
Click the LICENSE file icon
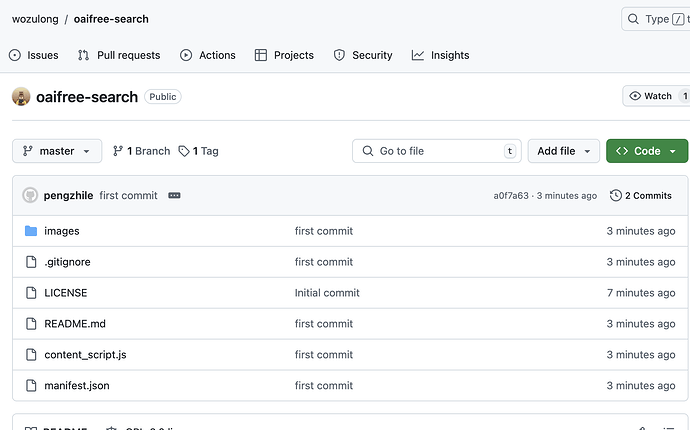(x=31, y=293)
